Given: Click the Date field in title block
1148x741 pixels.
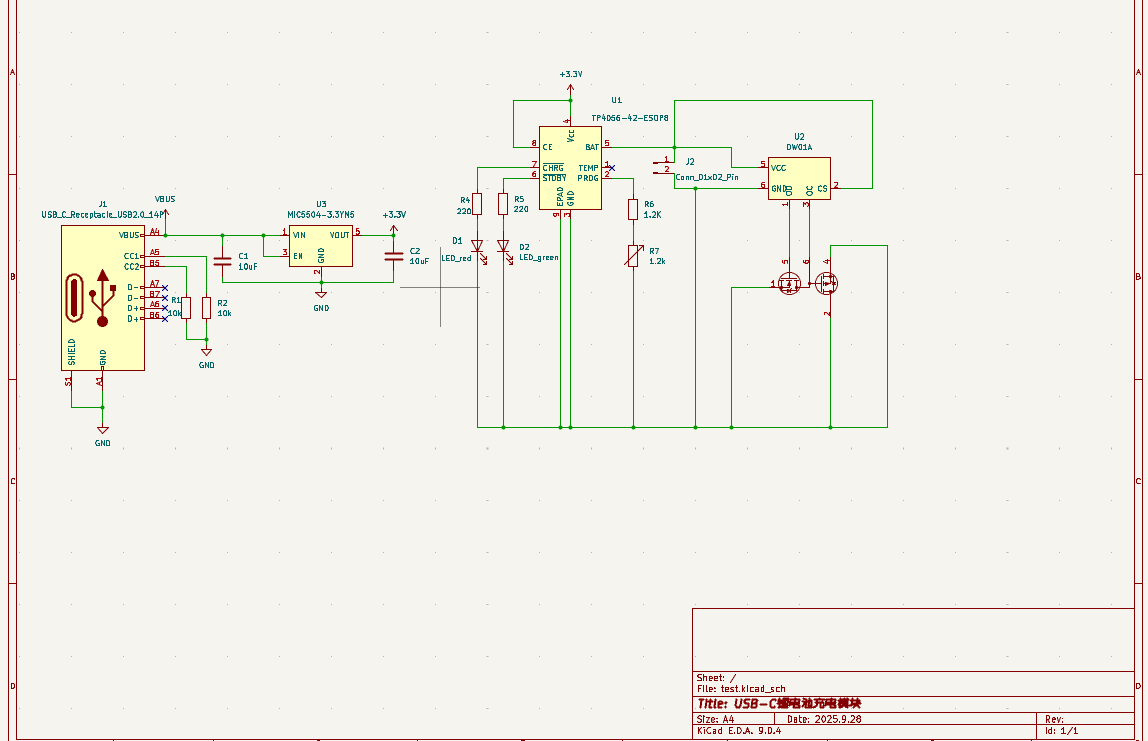Looking at the screenshot, I should tap(824, 719).
